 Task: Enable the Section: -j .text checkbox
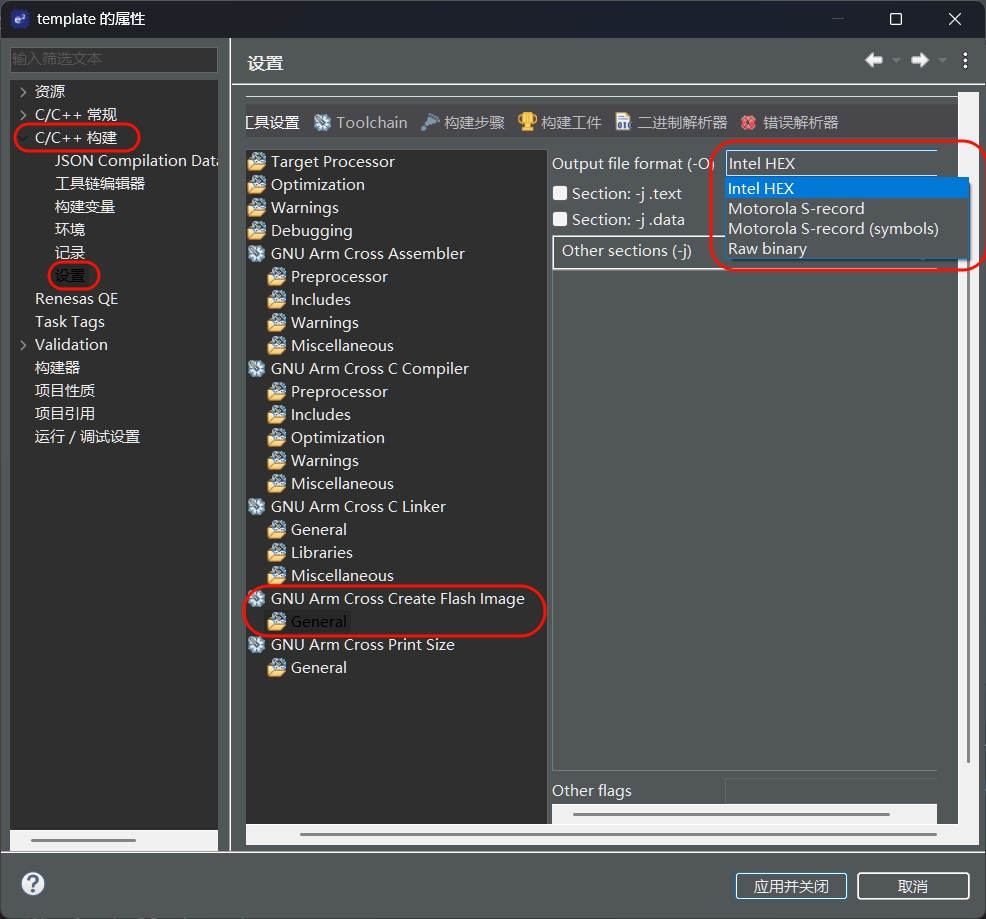[560, 193]
